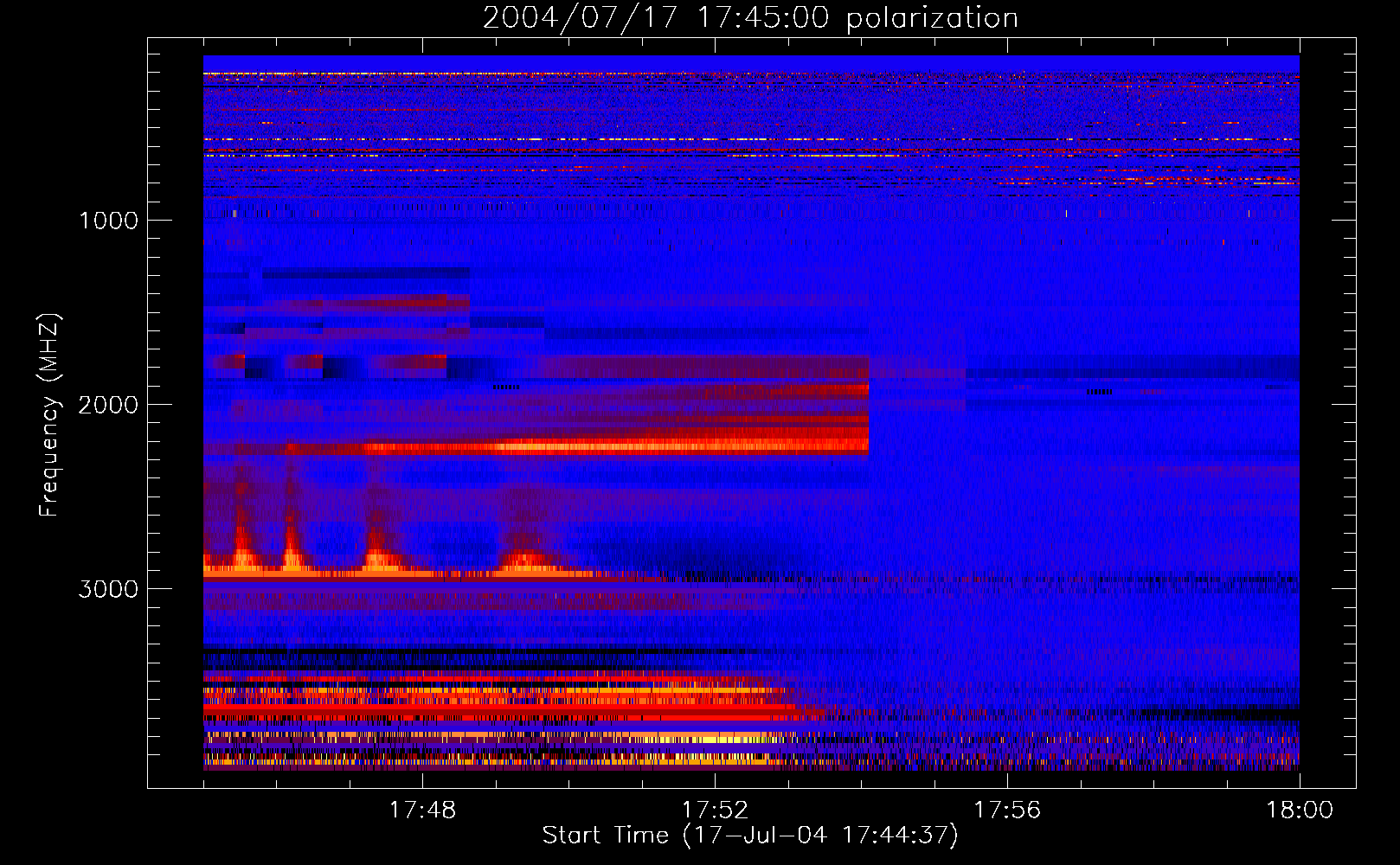Screen dimensions: 1400x865
Task: Click the 1000 frequency tick label
Action: [108, 221]
